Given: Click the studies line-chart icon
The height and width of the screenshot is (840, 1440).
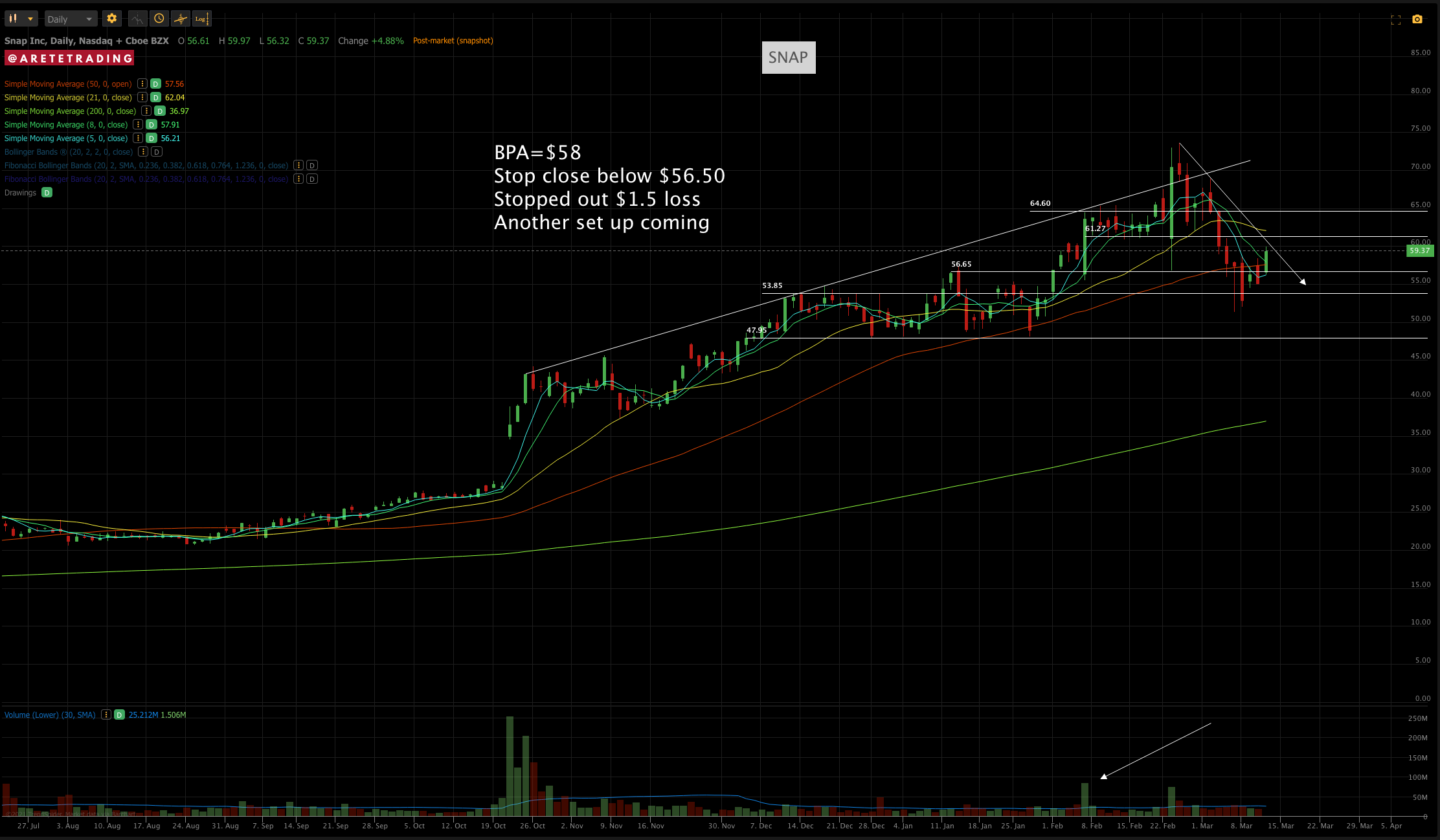Looking at the screenshot, I should pyautogui.click(x=137, y=19).
